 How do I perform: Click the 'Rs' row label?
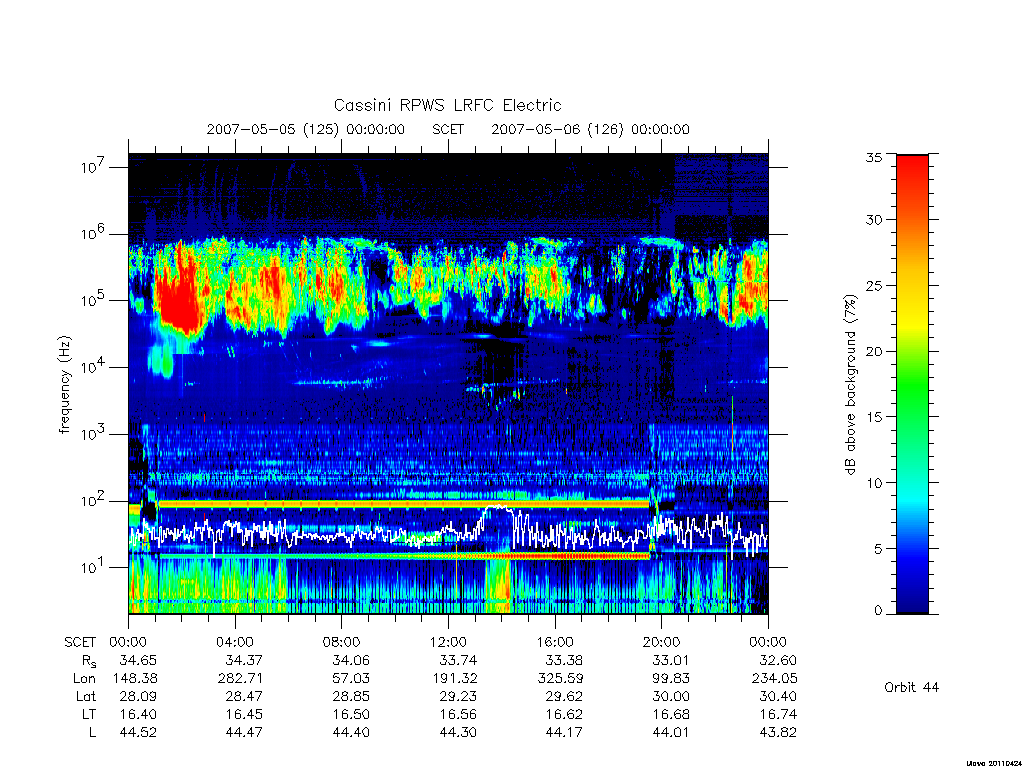point(89,661)
